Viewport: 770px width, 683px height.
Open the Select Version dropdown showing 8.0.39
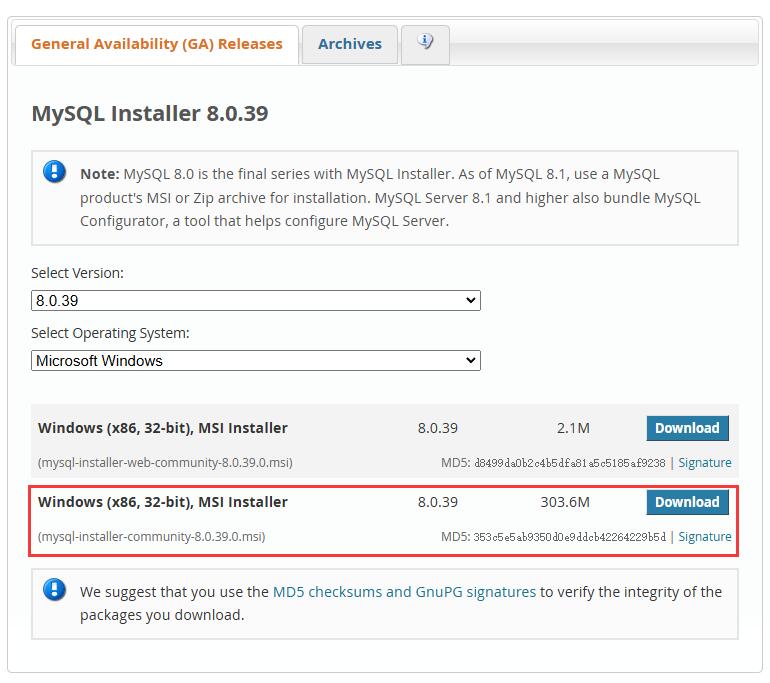pyautogui.click(x=256, y=301)
